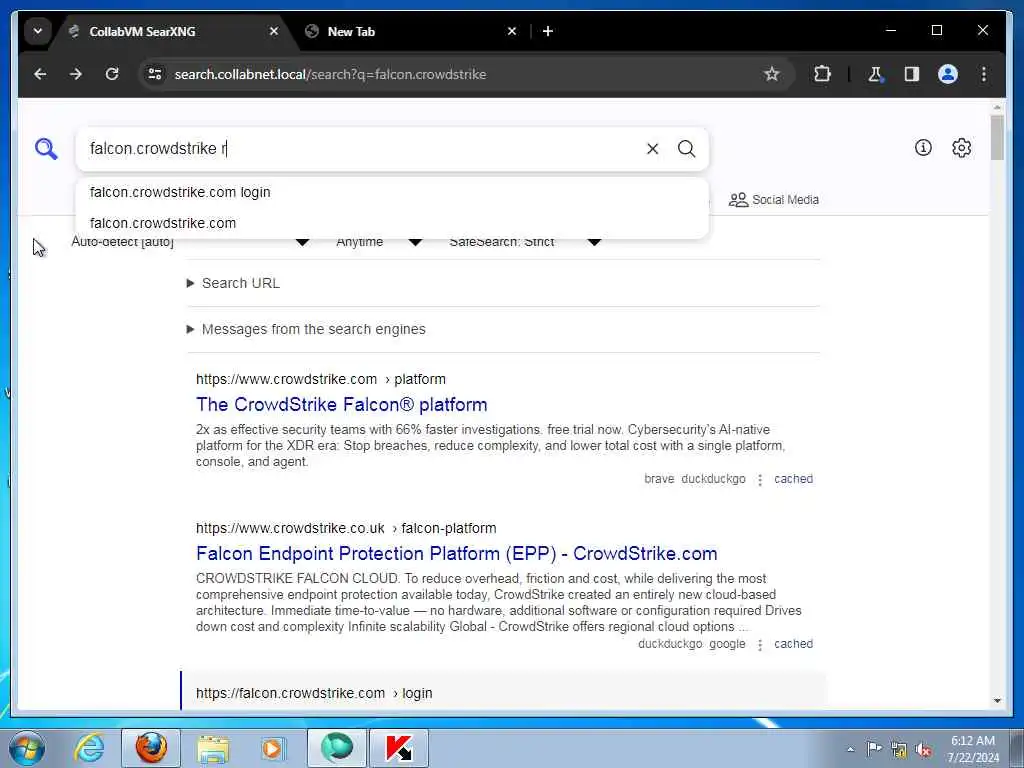Open Windows Explorer folder in taskbar

pyautogui.click(x=214, y=748)
